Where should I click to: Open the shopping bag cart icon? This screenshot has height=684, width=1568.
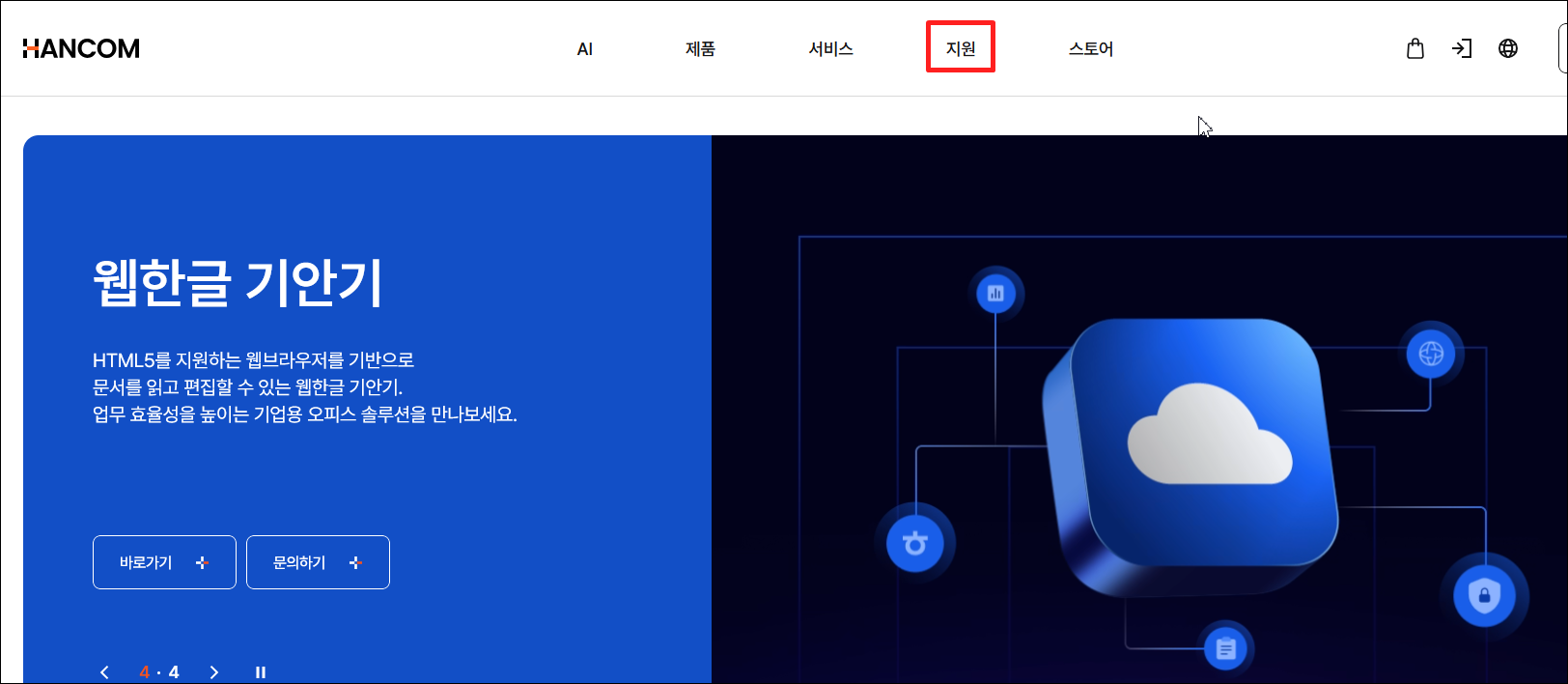click(1415, 48)
